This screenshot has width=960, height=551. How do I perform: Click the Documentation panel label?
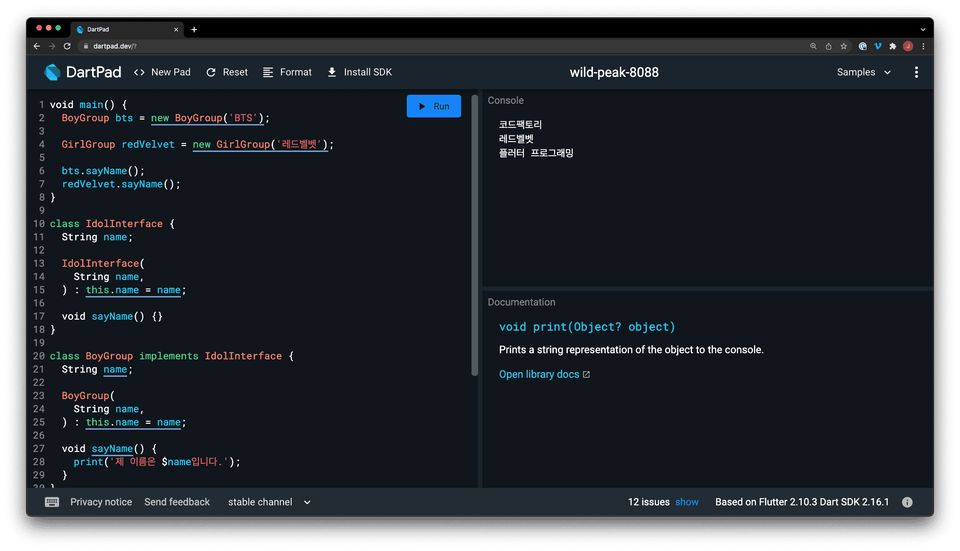(x=522, y=302)
